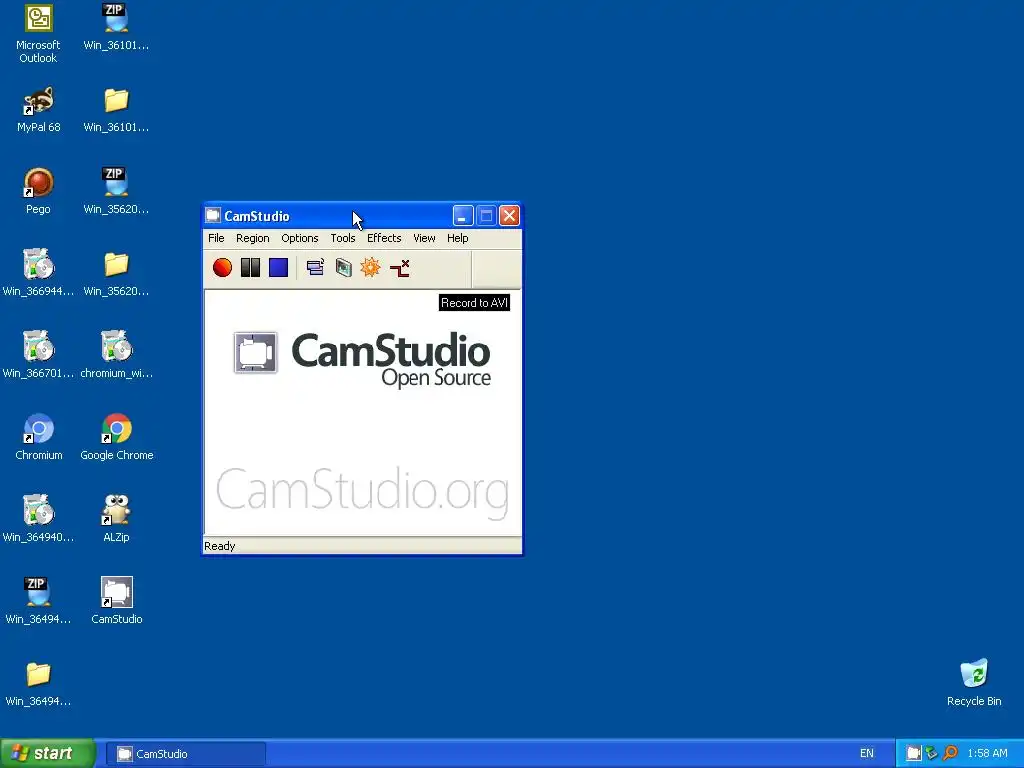Select the Win_36101 ZIP archive icon
The width and height of the screenshot is (1024, 768).
(116, 27)
